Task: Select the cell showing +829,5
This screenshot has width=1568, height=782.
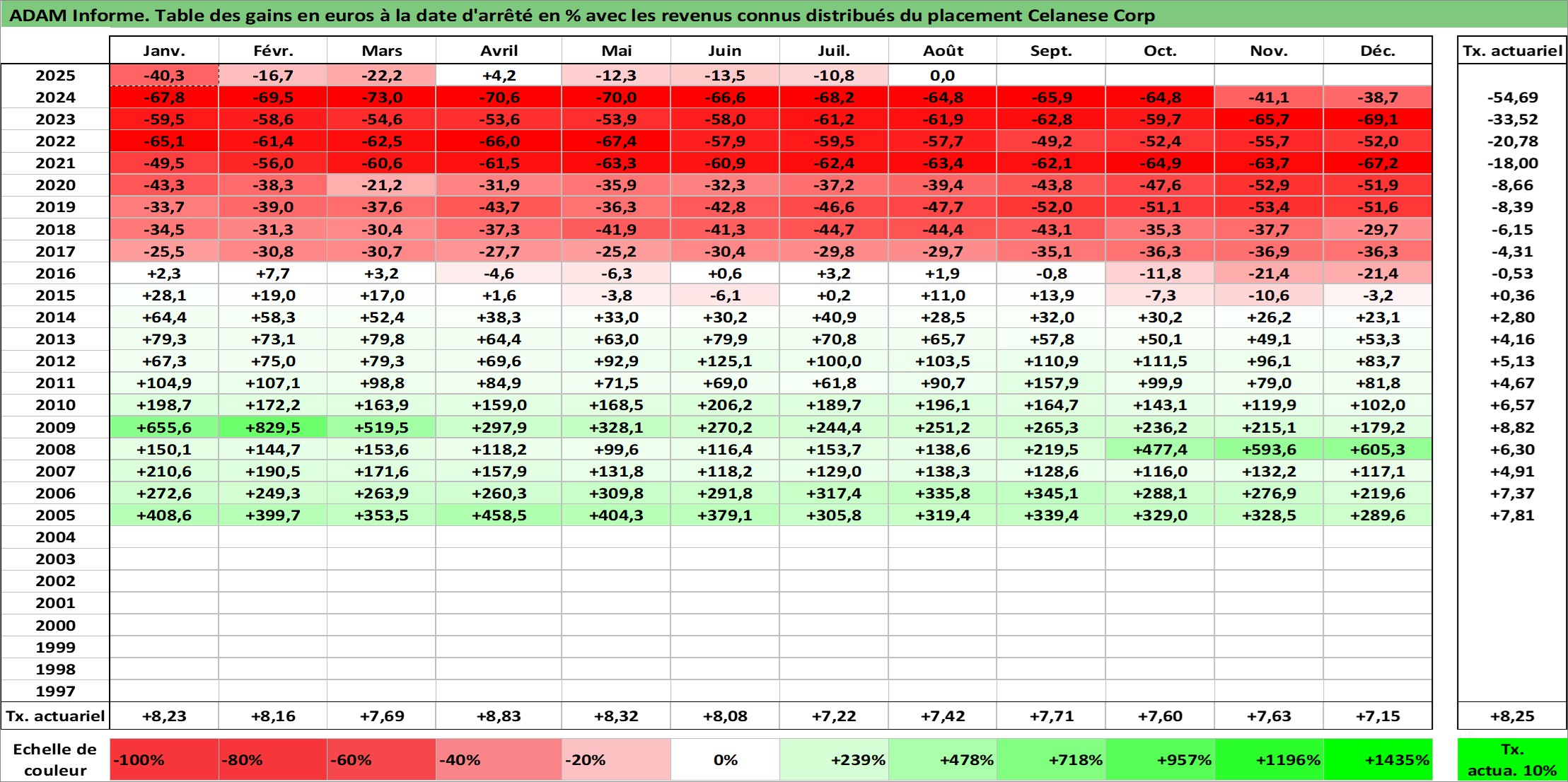Action: point(273,427)
